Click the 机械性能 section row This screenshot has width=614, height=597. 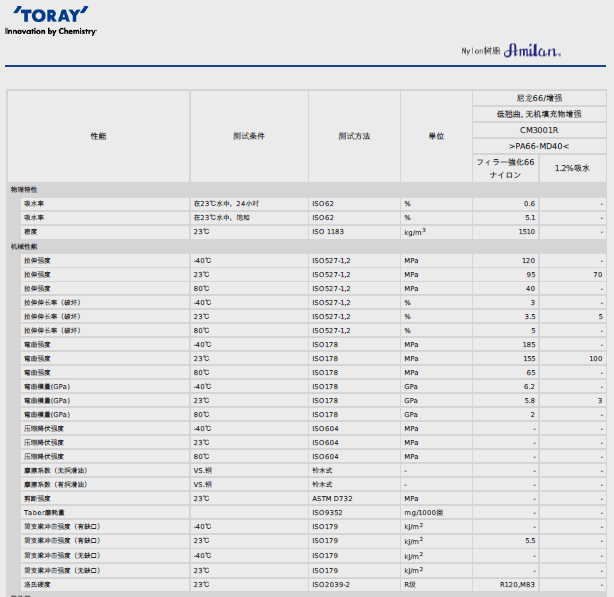click(24, 246)
